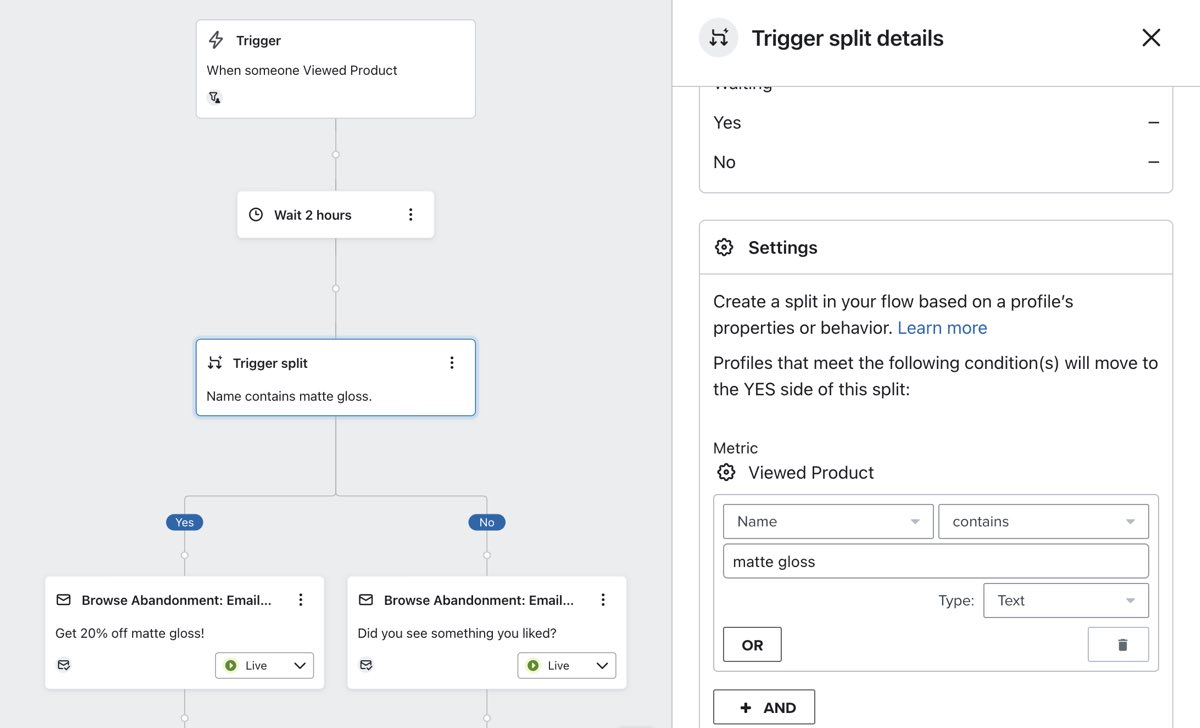1200x728 pixels.
Task: Click the + AND button
Action: click(x=763, y=706)
